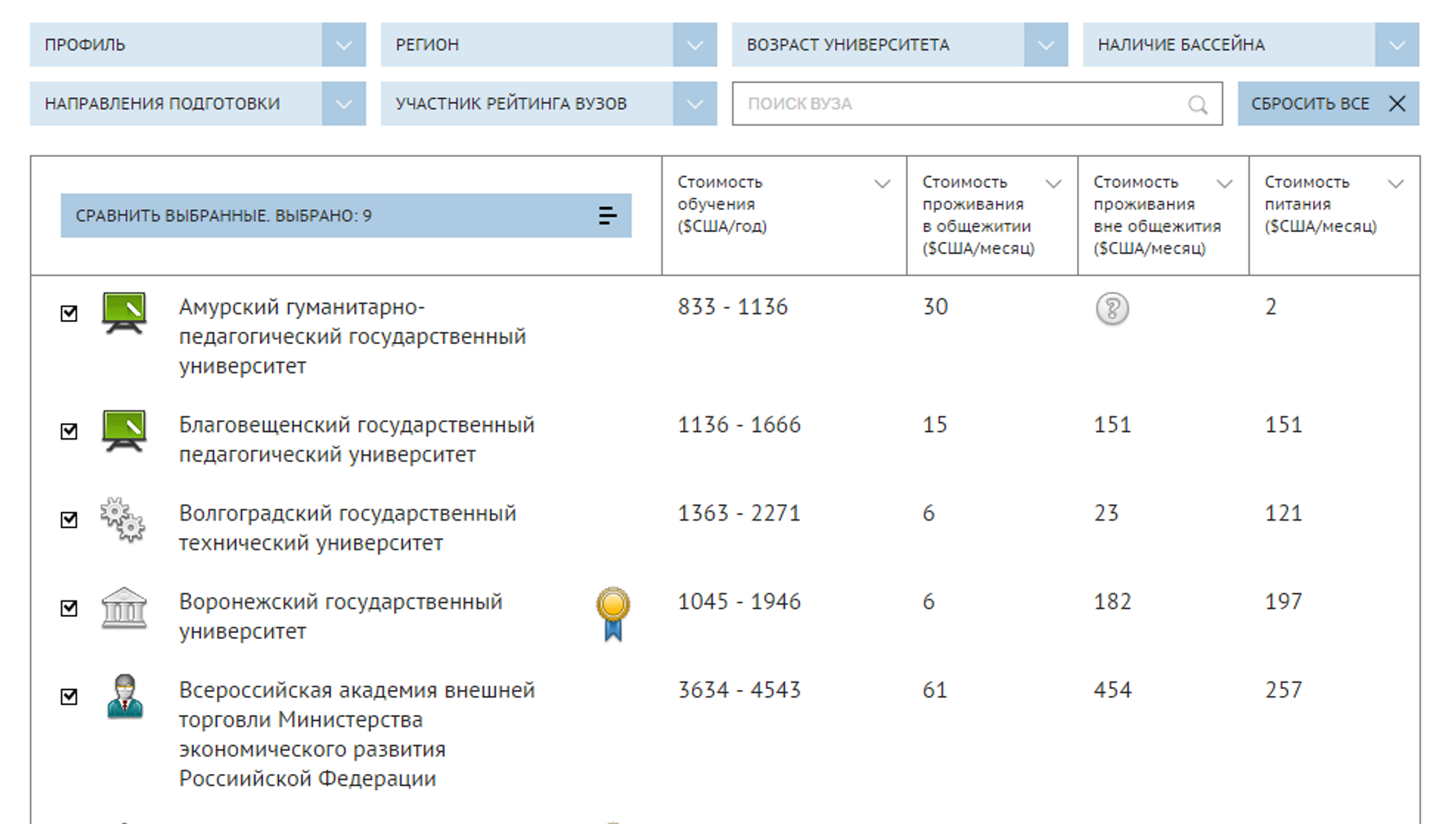Open Благовещенский государственный педагогический университет link
Viewport: 1456px width, 824px height.
click(356, 440)
